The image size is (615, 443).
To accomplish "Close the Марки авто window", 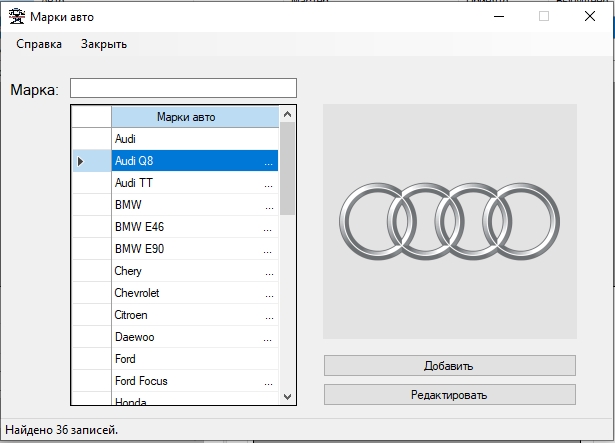I will 590,16.
